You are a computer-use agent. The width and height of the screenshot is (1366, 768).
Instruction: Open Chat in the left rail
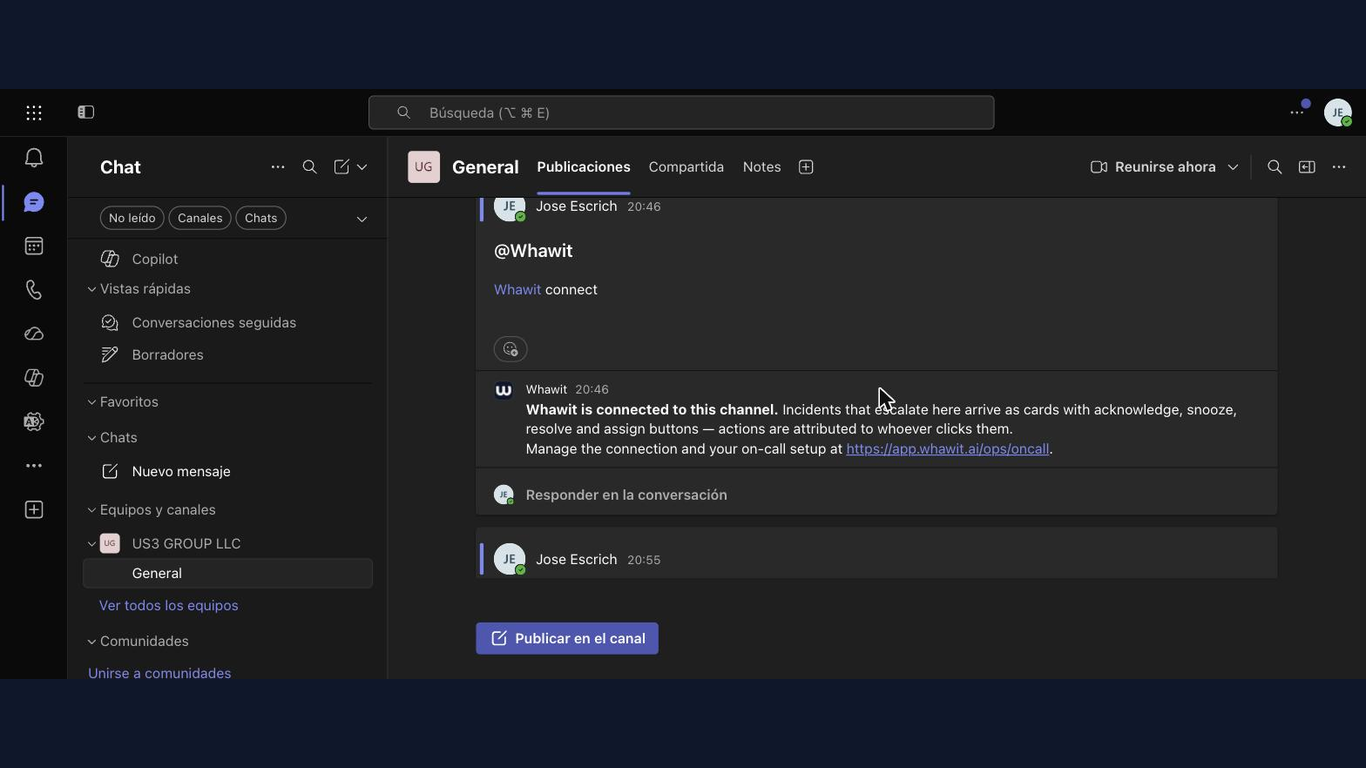34,202
